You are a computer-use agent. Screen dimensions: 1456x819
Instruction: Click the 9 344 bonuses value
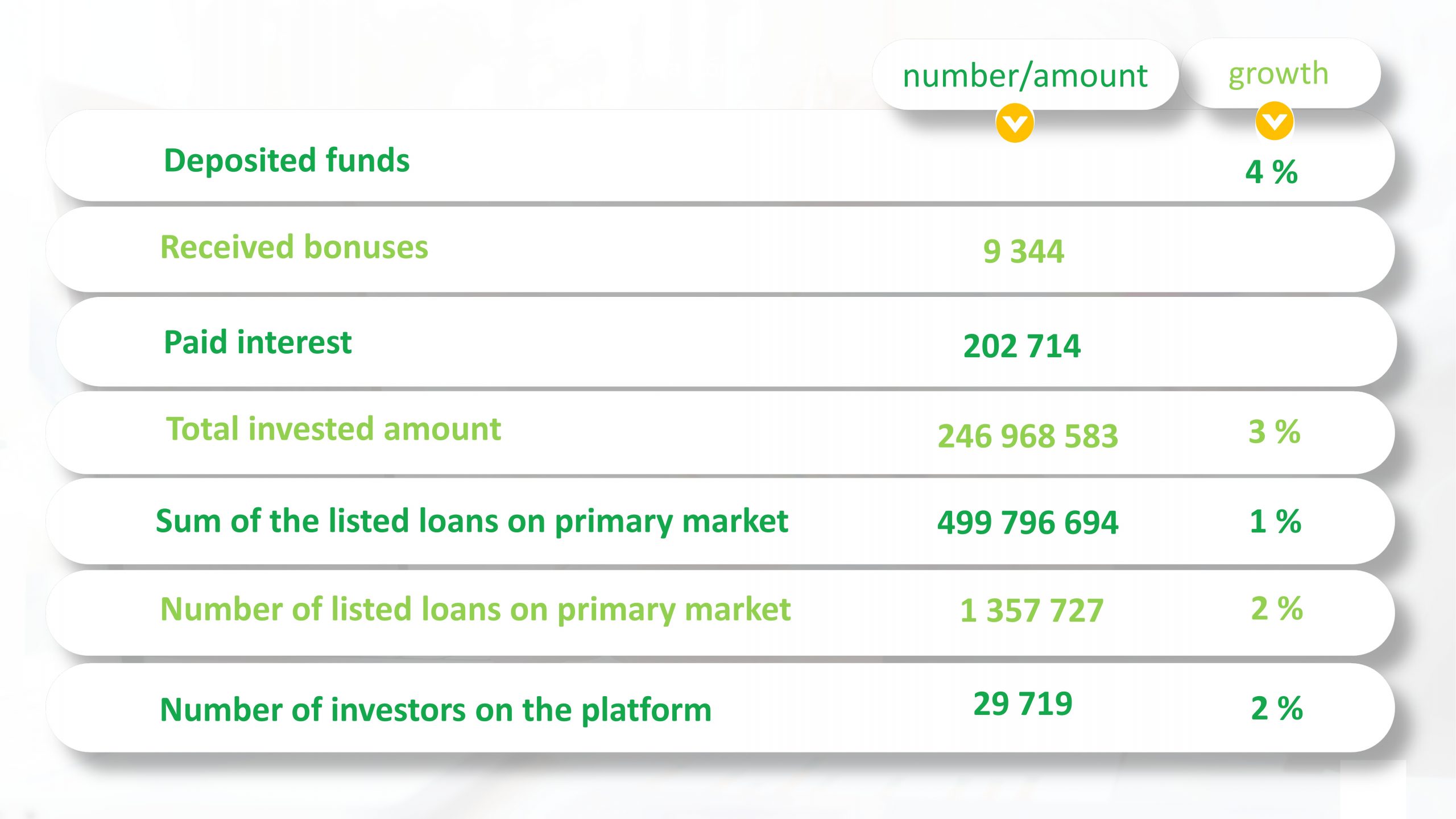coord(1024,251)
